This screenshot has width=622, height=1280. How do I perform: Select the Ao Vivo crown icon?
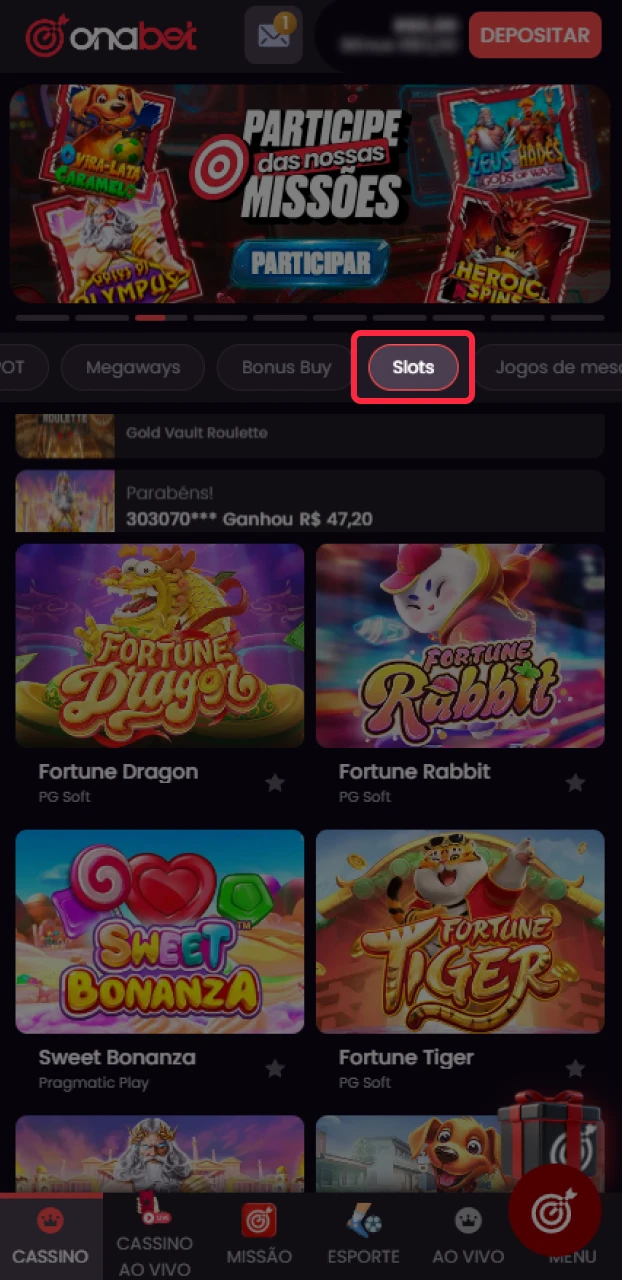pos(467,1220)
